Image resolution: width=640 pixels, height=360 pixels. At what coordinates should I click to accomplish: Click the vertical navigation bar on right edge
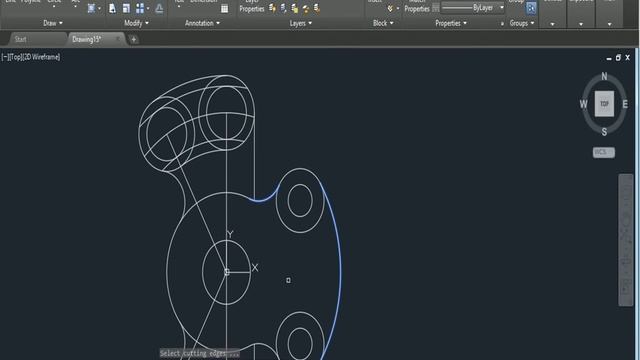(626, 240)
